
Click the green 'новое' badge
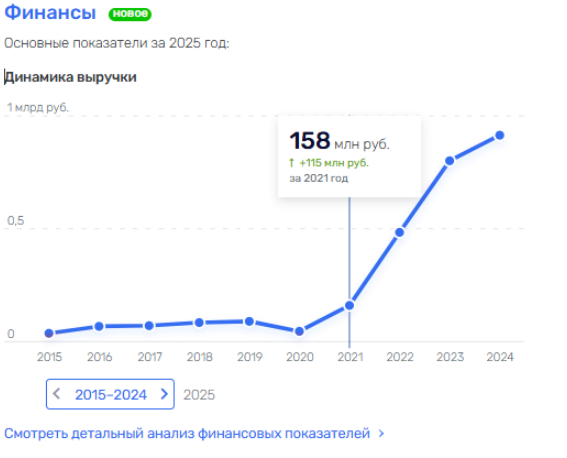[130, 14]
